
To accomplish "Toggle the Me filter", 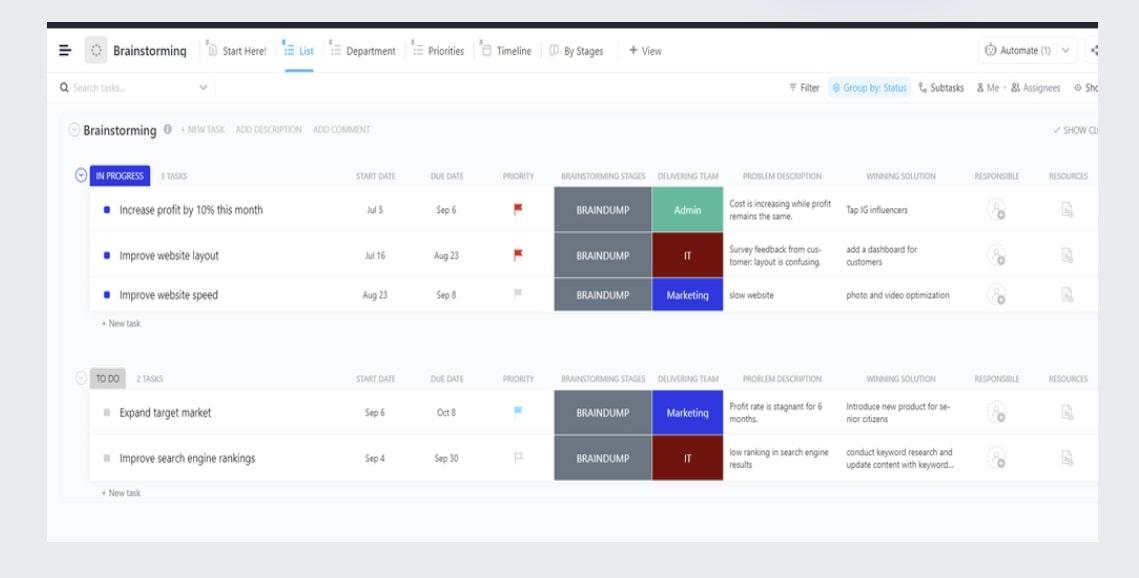I will [987, 88].
